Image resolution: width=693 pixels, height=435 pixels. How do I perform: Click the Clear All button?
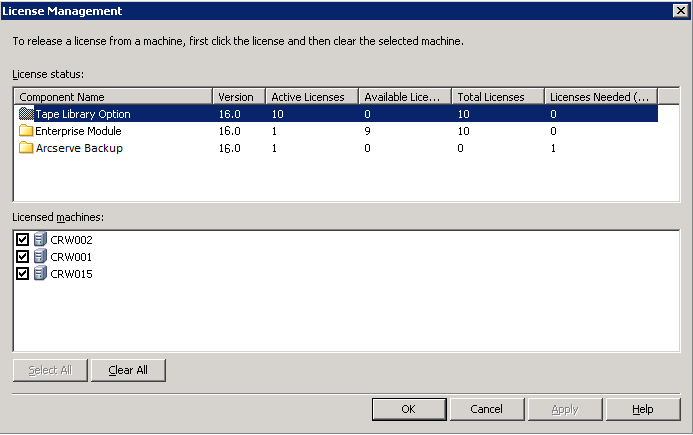click(128, 370)
